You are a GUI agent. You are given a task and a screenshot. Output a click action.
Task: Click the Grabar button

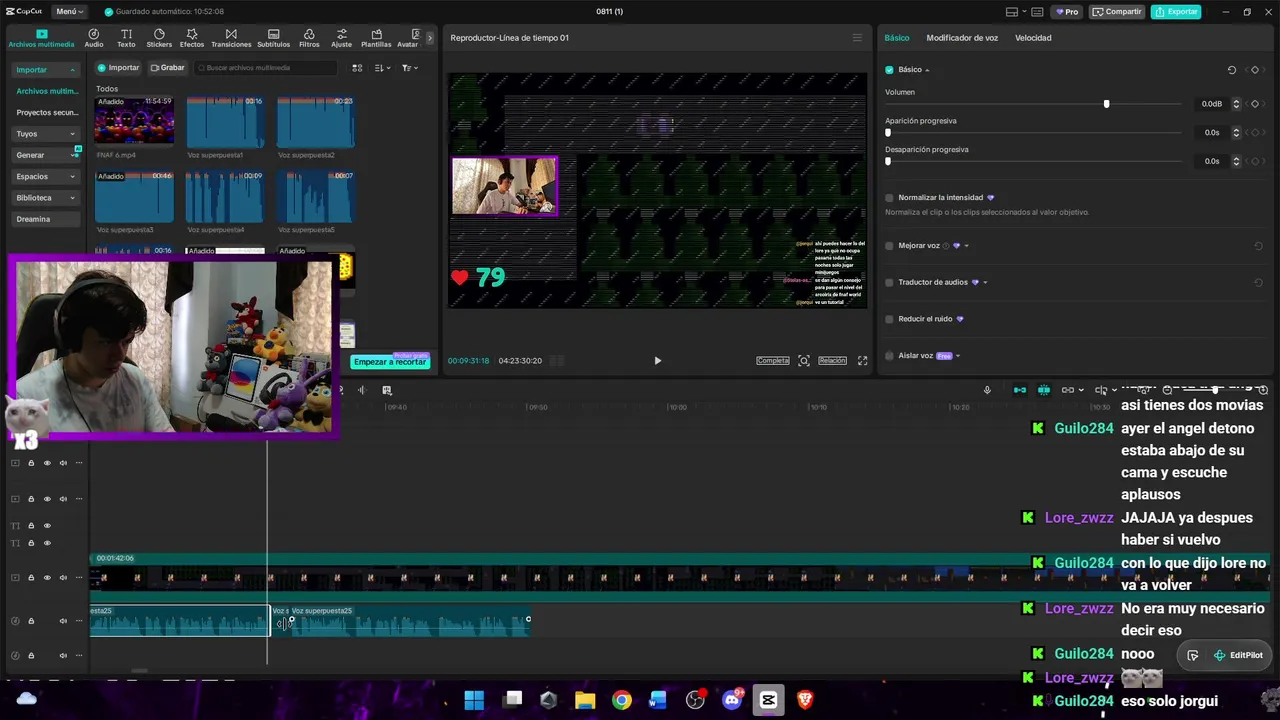click(168, 68)
